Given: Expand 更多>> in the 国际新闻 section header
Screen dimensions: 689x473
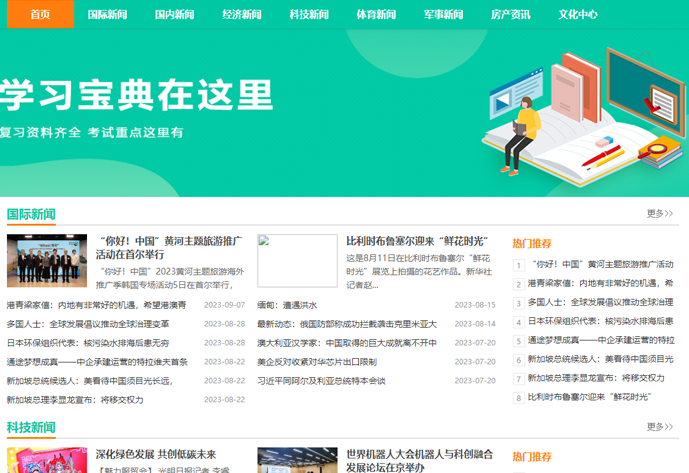Looking at the screenshot, I should pyautogui.click(x=660, y=213).
